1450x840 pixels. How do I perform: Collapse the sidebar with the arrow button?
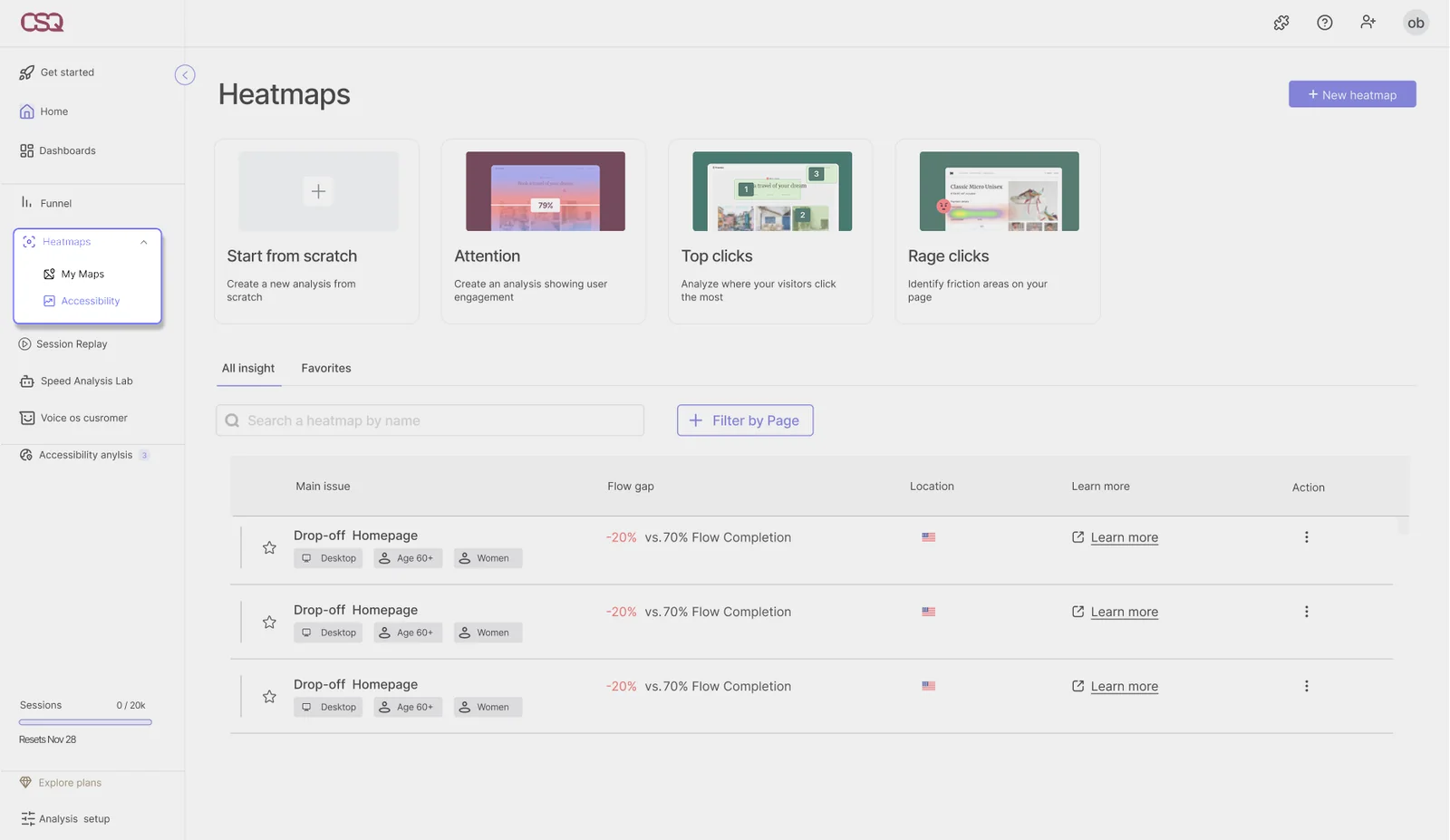185,75
